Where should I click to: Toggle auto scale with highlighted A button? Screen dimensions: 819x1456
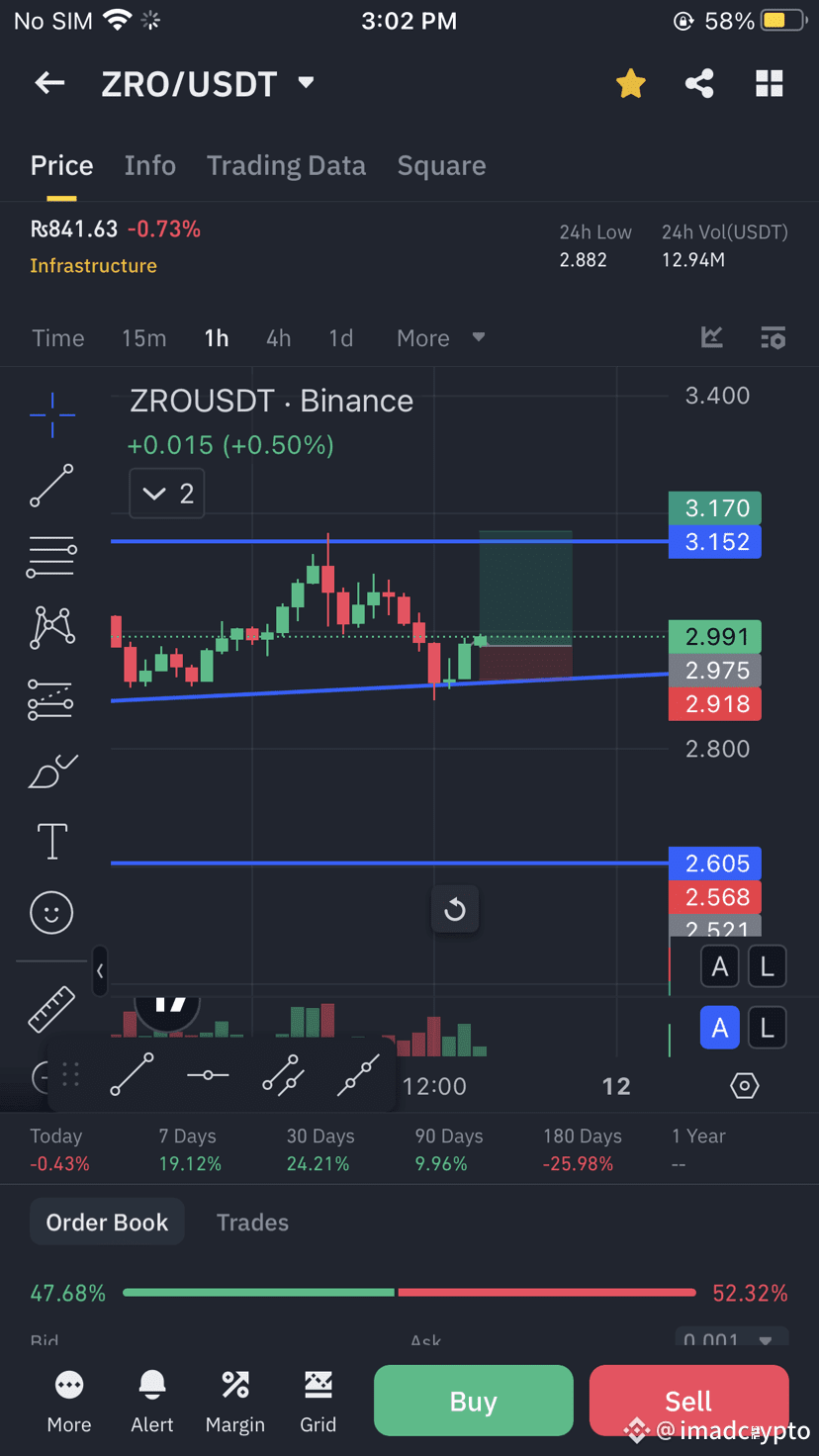click(720, 1029)
